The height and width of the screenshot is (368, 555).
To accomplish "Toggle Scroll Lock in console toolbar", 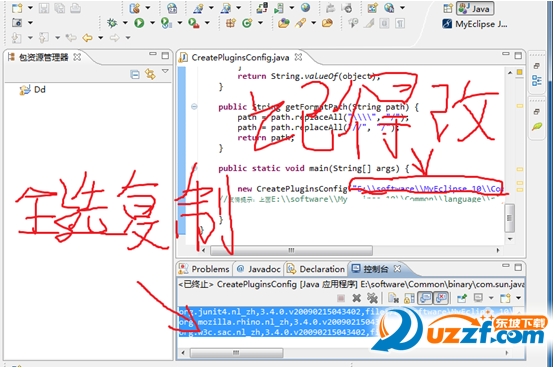I will tap(409, 298).
